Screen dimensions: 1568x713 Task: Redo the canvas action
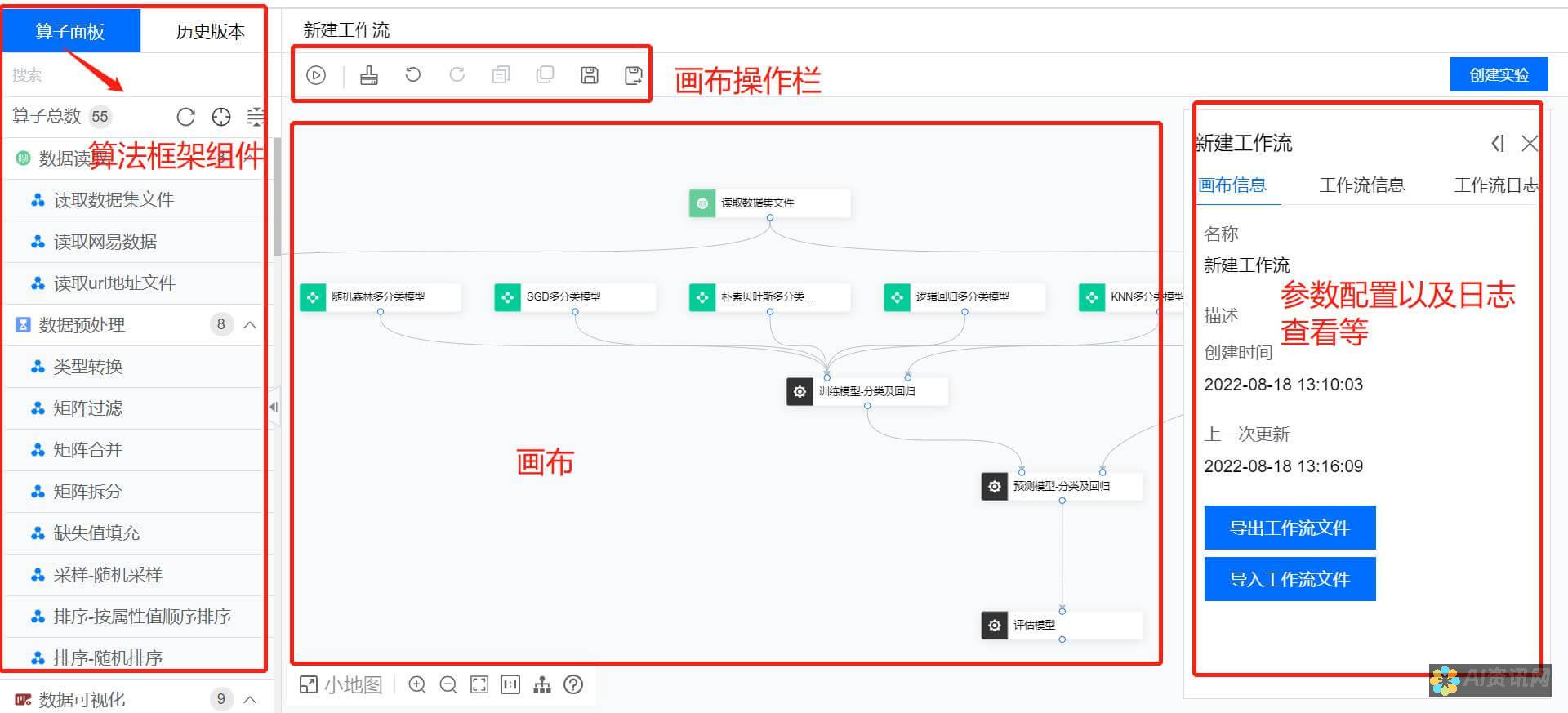(457, 75)
